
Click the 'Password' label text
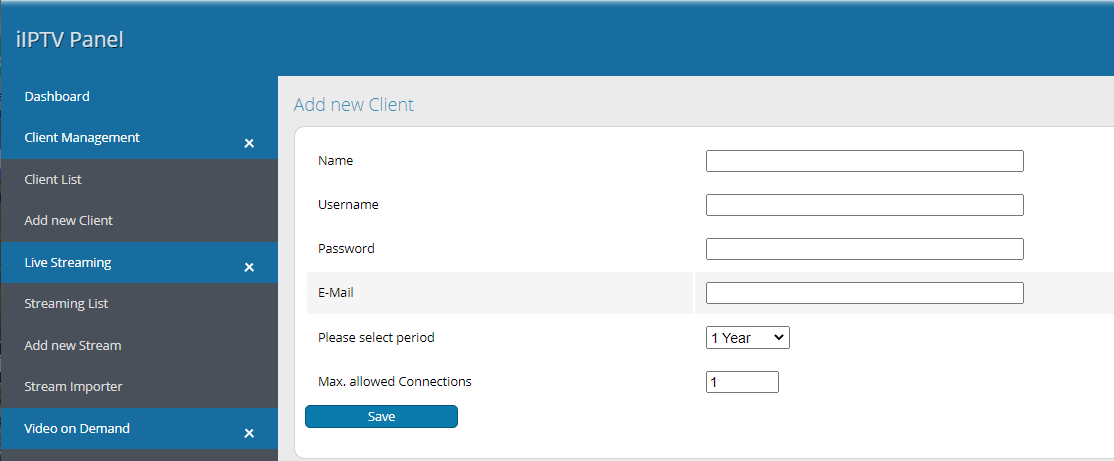(346, 249)
